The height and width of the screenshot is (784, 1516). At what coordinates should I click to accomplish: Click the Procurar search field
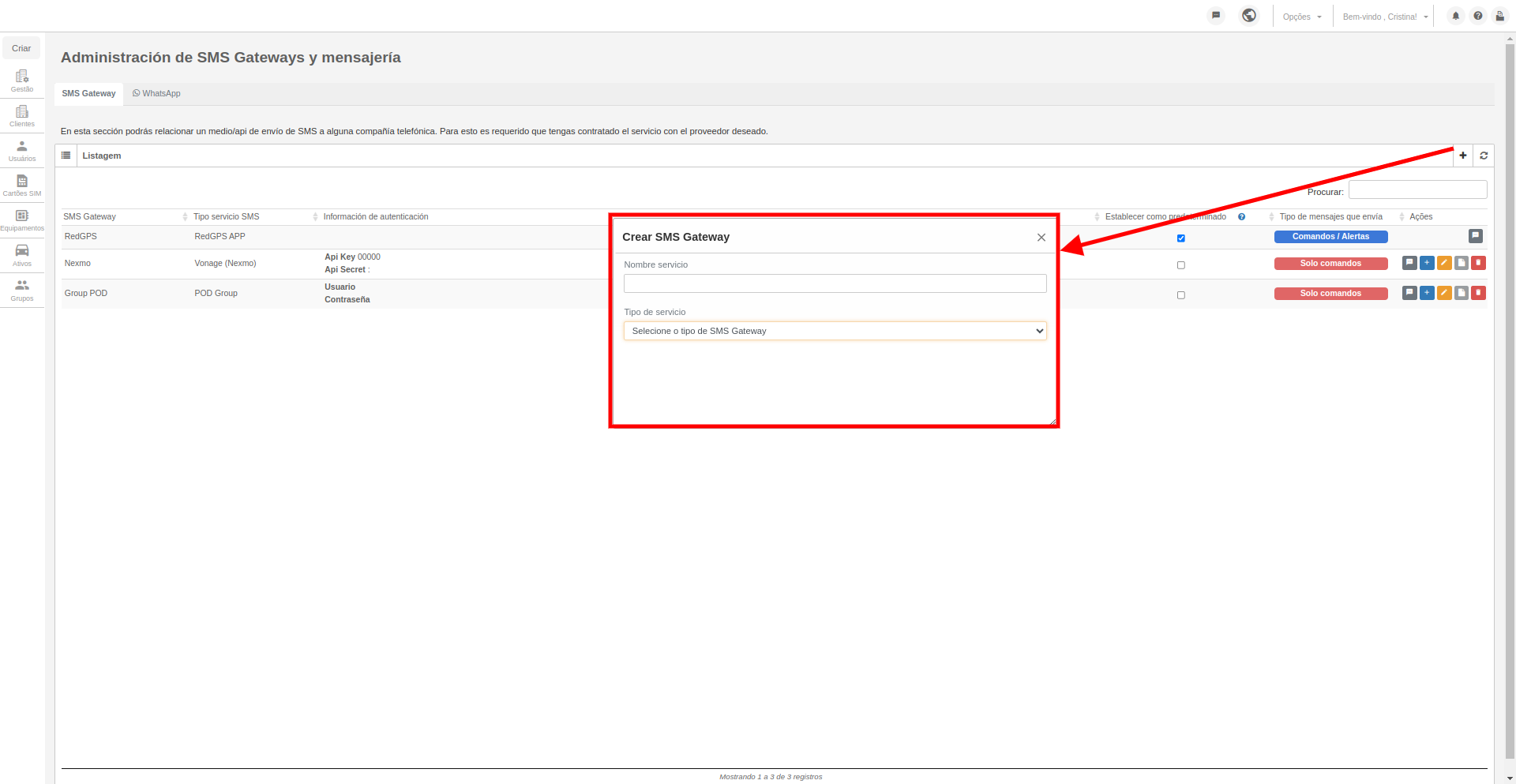pyautogui.click(x=1418, y=189)
